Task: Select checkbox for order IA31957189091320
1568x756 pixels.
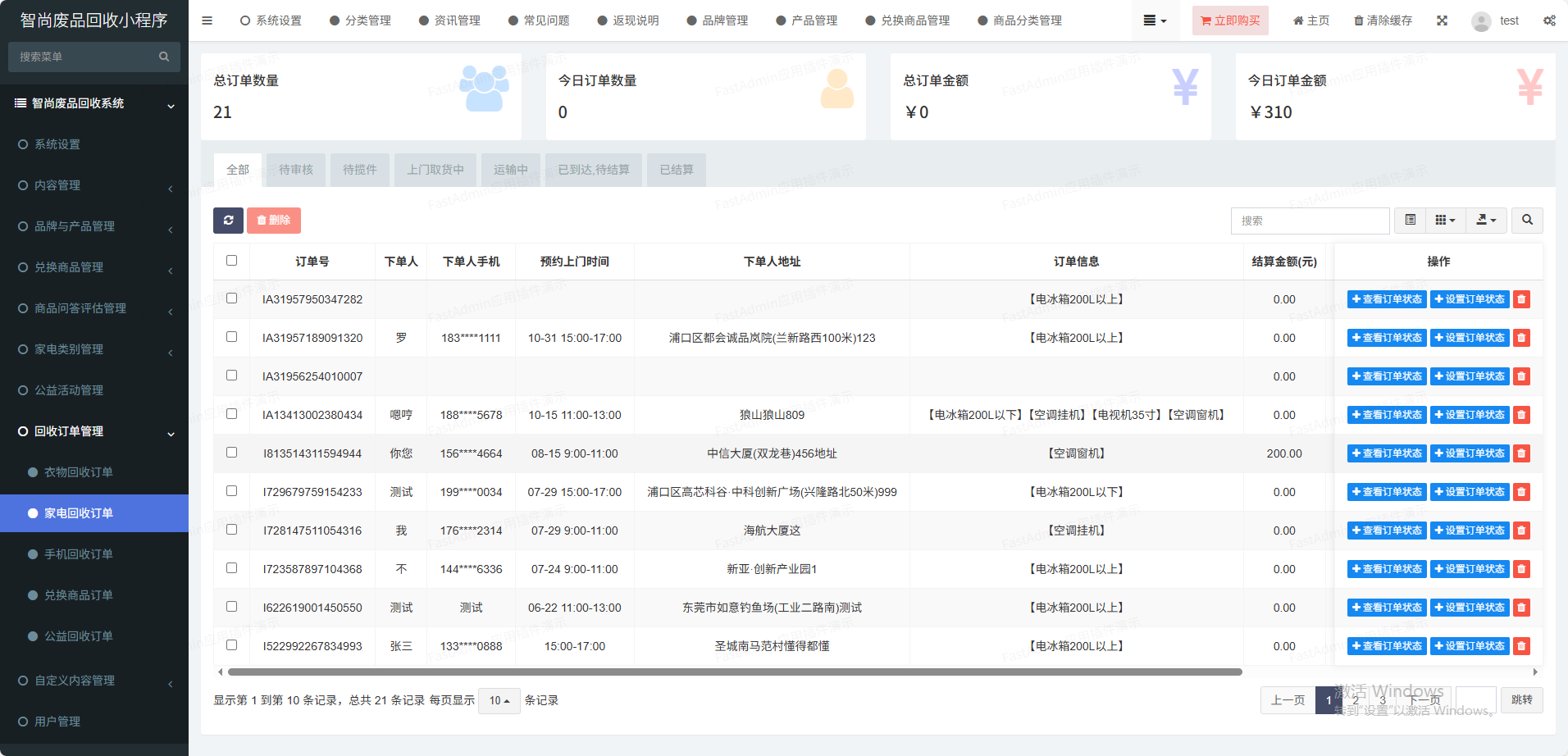Action: 231,337
